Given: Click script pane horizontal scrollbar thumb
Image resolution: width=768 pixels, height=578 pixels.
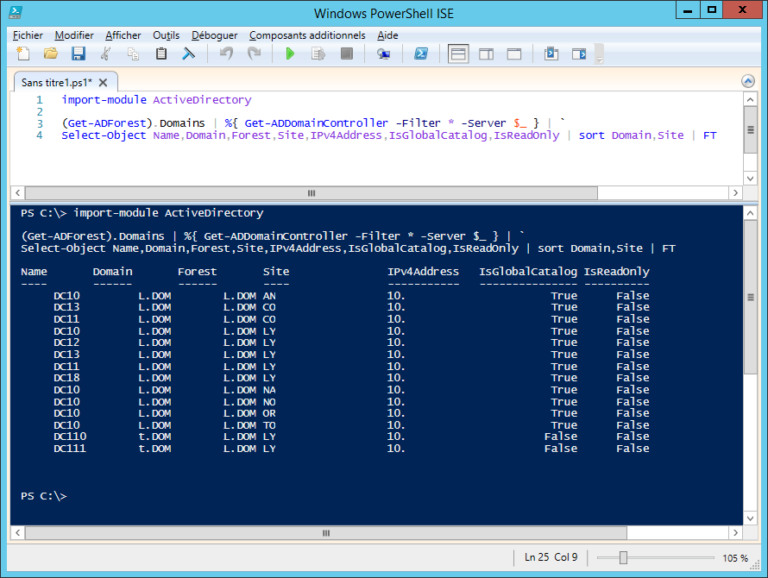Looking at the screenshot, I should 311,193.
